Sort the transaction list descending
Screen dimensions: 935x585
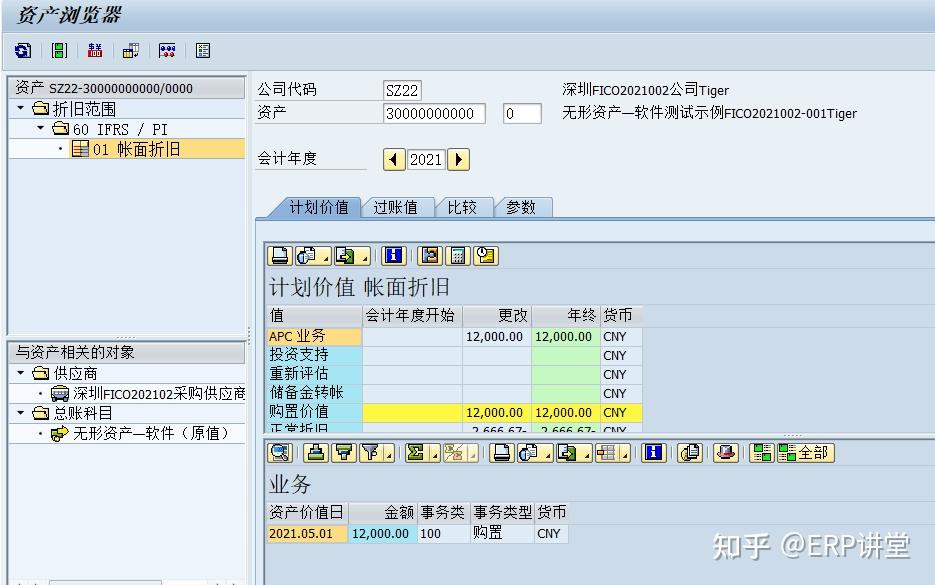pyautogui.click(x=346, y=453)
